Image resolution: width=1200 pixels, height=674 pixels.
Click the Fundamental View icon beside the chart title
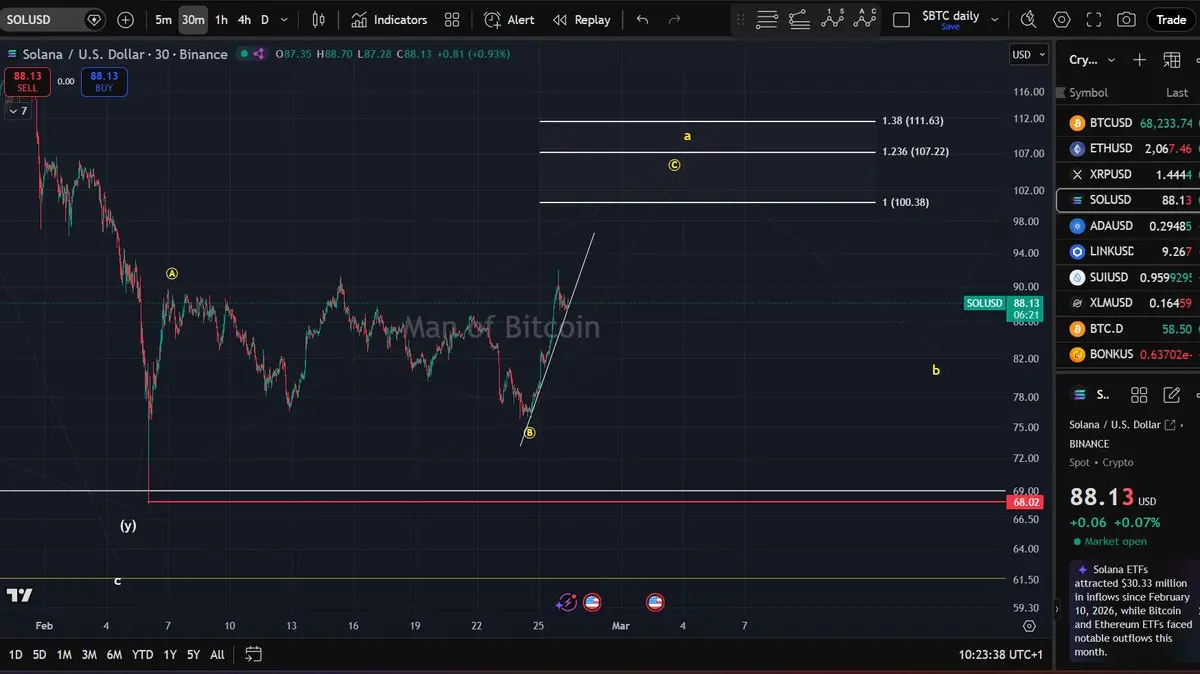pyautogui.click(x=258, y=54)
